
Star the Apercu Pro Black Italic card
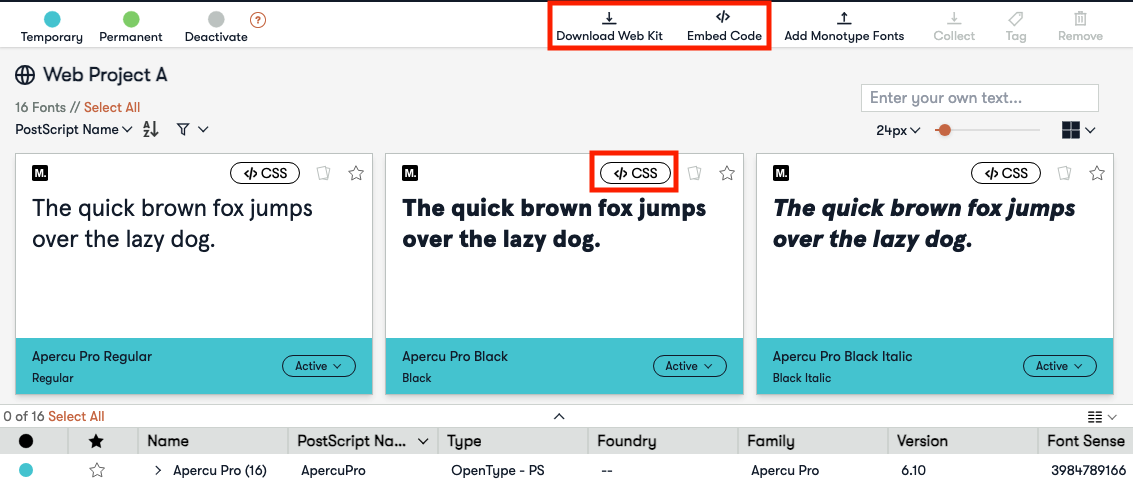[x=1097, y=173]
